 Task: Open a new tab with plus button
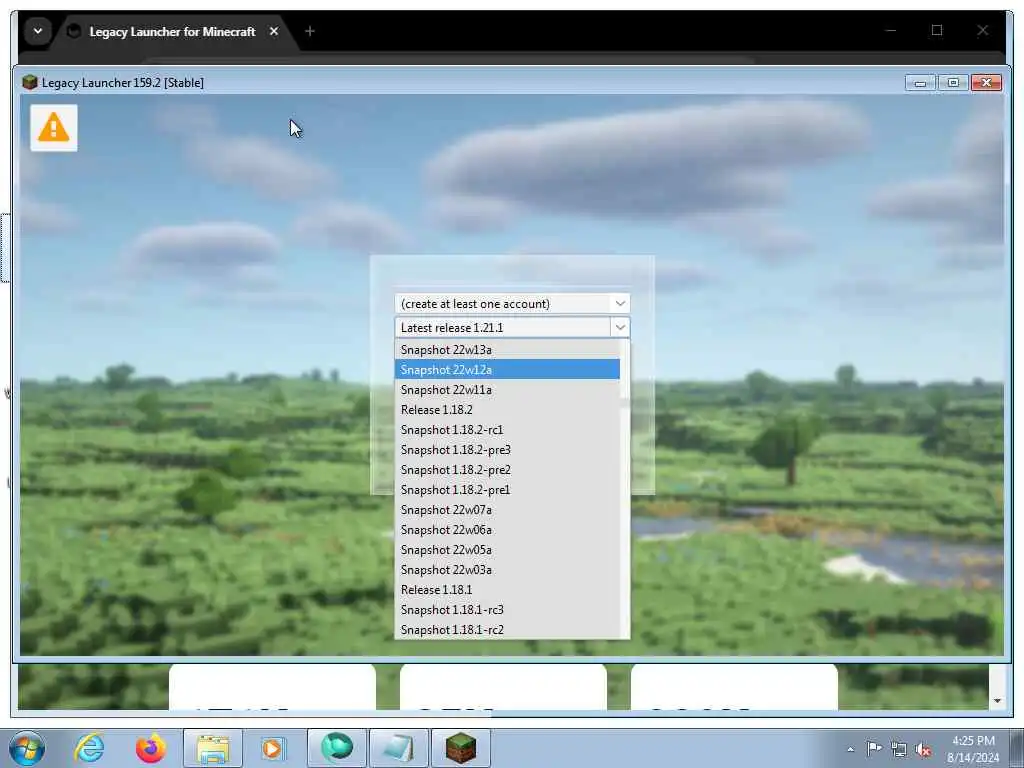pos(310,31)
